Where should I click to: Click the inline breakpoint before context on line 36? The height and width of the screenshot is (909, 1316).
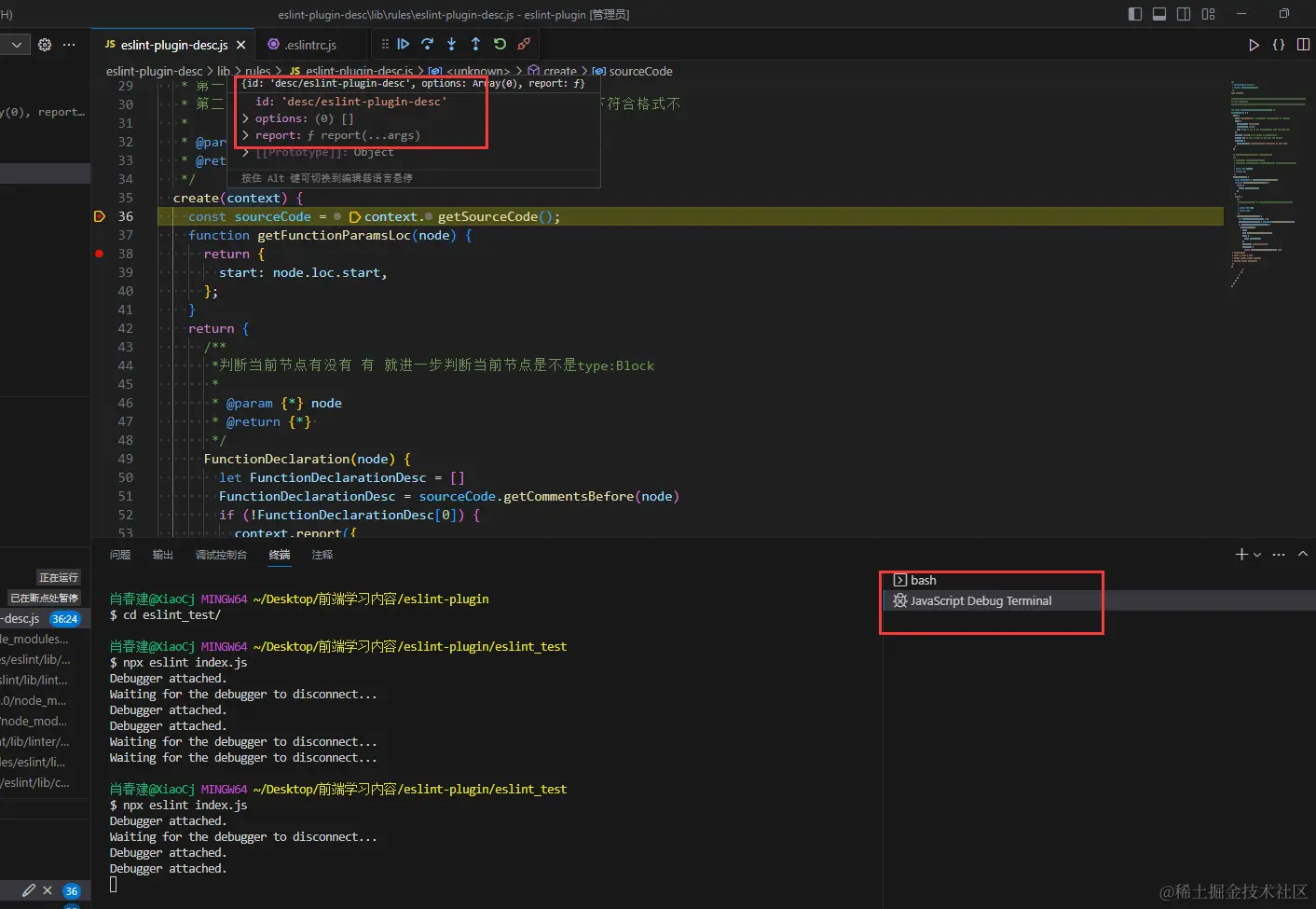click(355, 216)
